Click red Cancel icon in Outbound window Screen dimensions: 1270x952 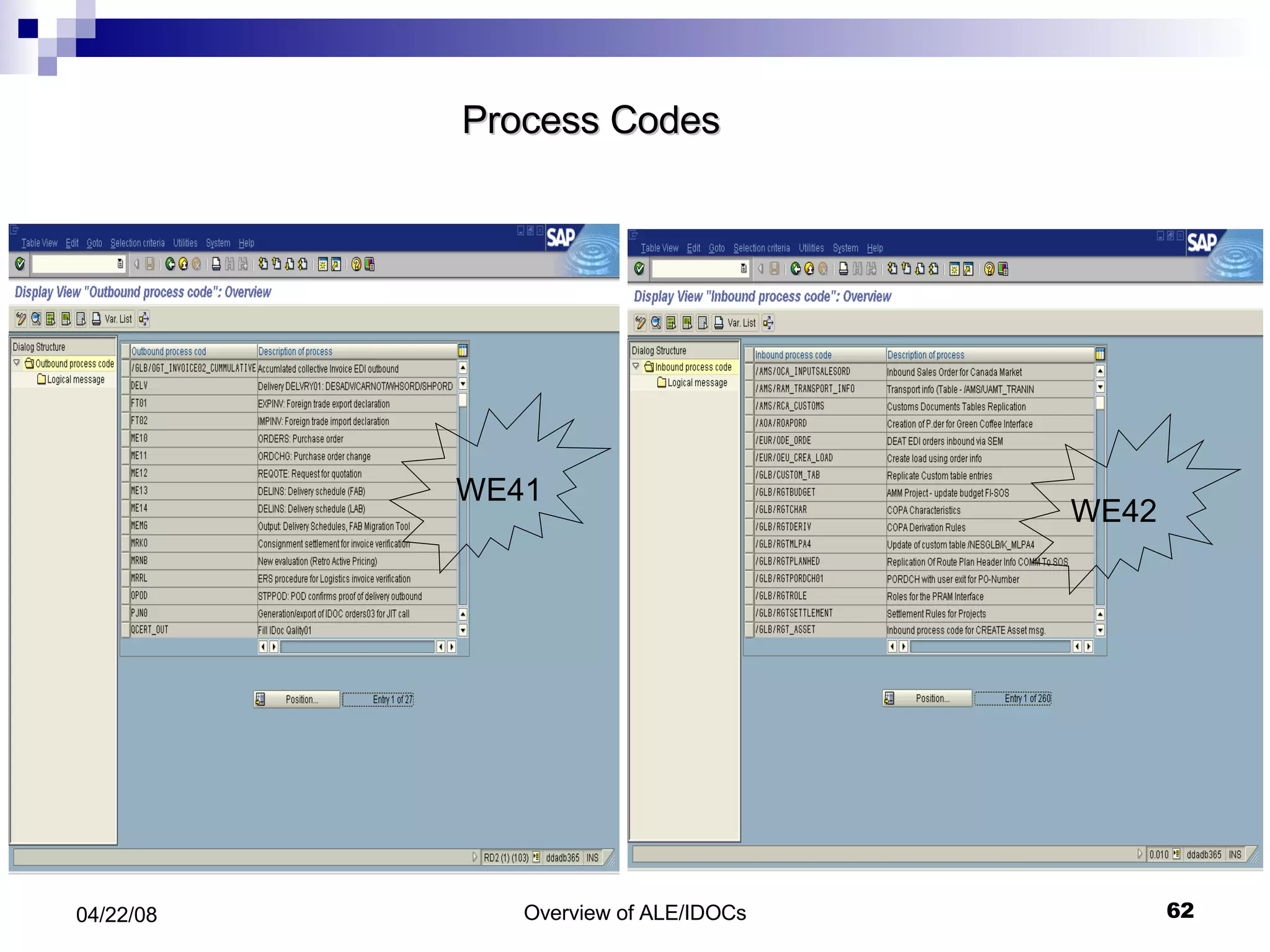coord(197,265)
